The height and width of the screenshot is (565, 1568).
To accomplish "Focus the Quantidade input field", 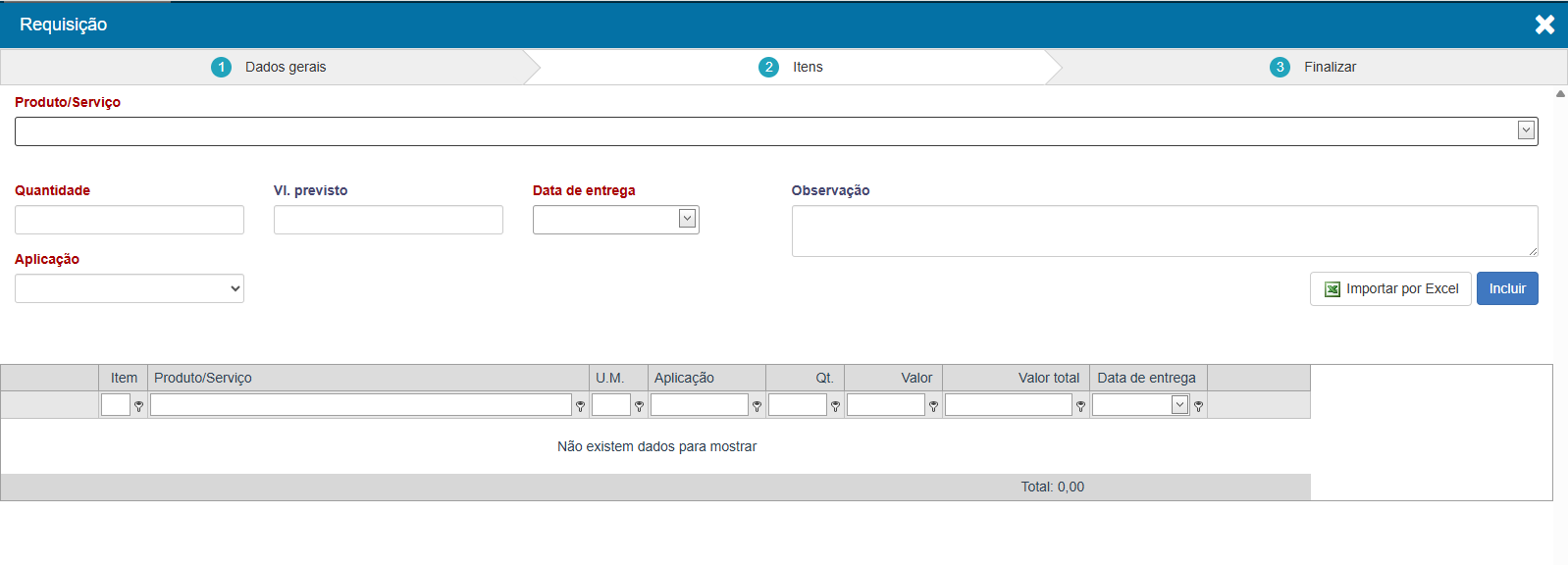I will coord(130,220).
